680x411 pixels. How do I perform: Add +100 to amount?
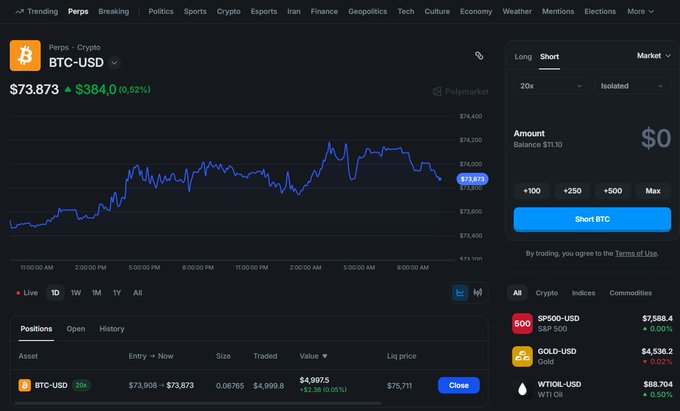click(532, 191)
